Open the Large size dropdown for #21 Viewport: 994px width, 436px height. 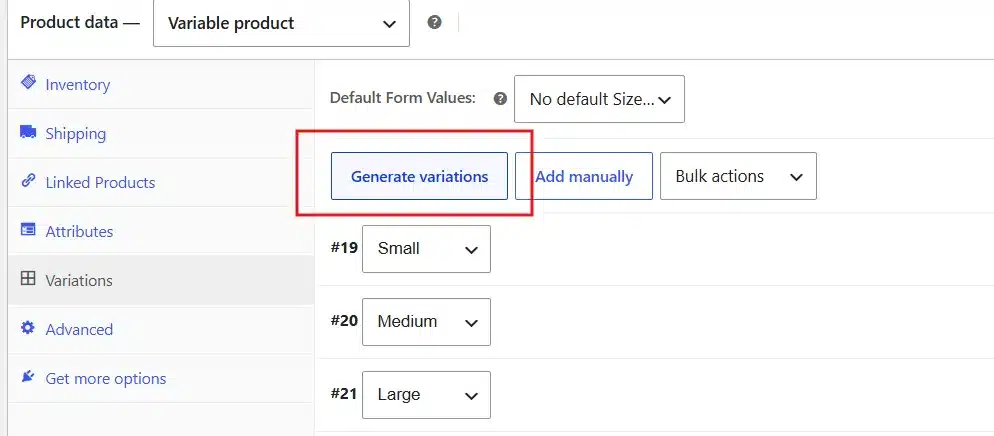click(426, 395)
